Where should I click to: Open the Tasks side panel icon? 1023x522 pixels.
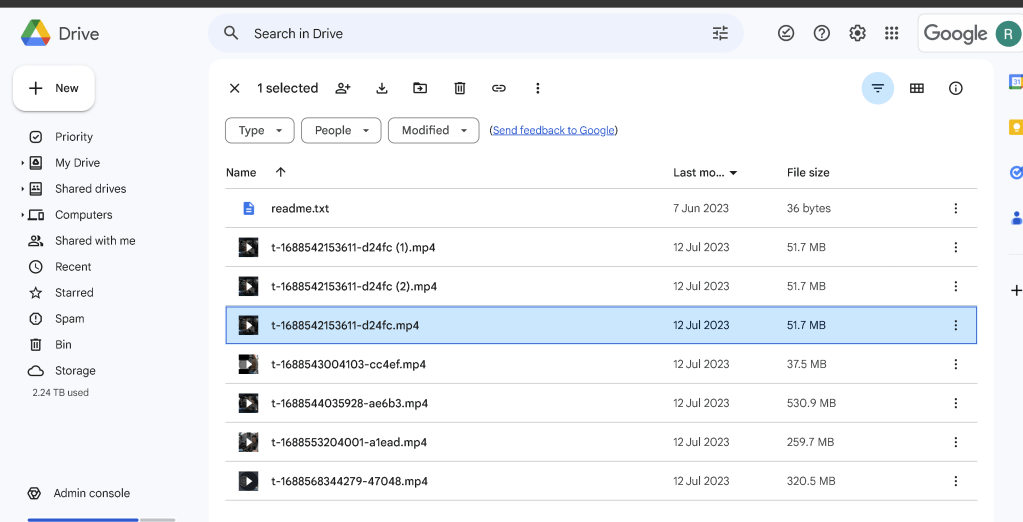[1016, 173]
